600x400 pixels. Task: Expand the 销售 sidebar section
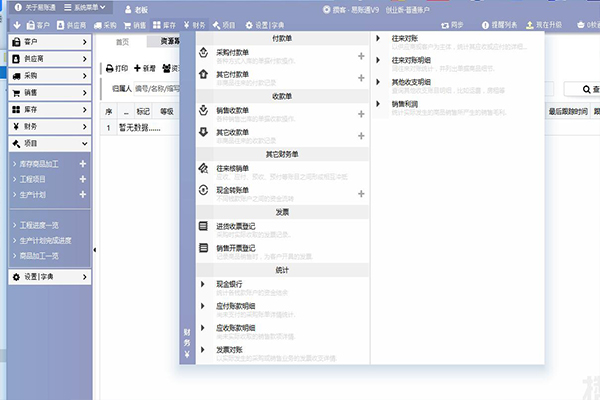[50, 93]
